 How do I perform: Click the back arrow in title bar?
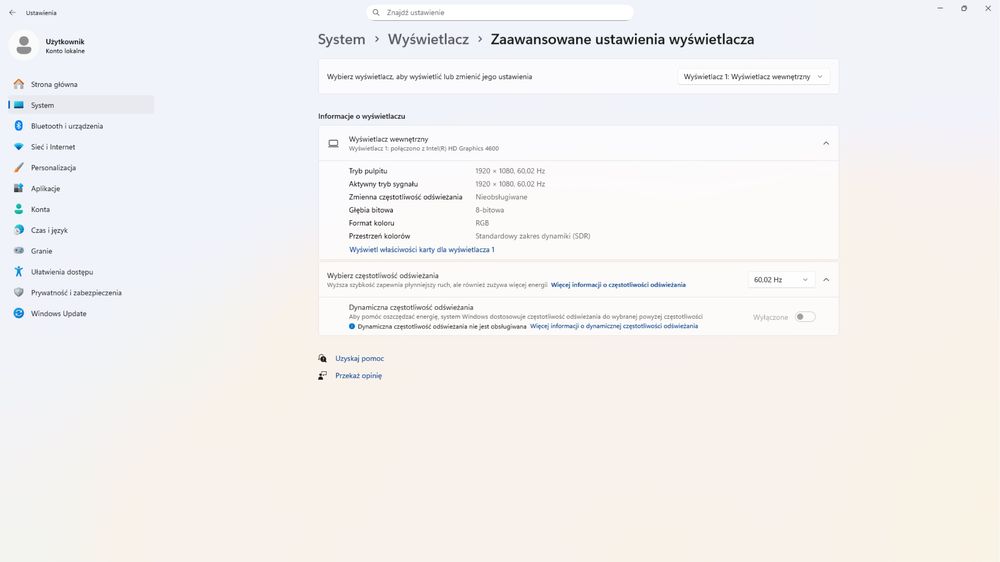12,13
